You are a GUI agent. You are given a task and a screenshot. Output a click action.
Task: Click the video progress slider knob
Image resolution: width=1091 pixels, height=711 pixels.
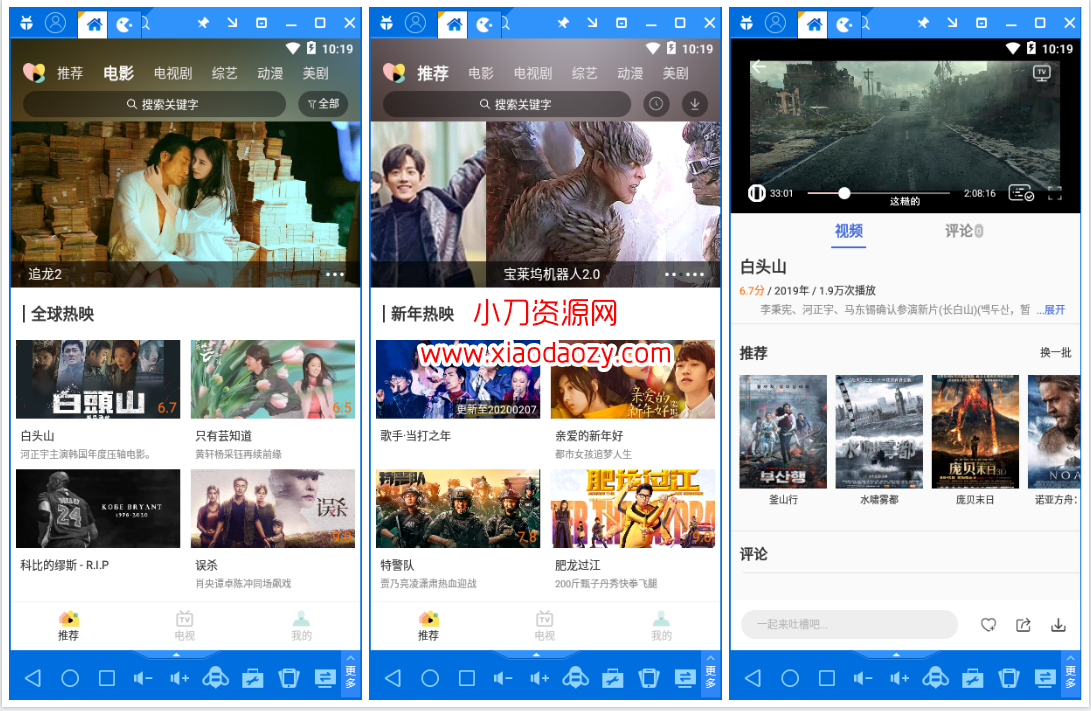pos(844,193)
